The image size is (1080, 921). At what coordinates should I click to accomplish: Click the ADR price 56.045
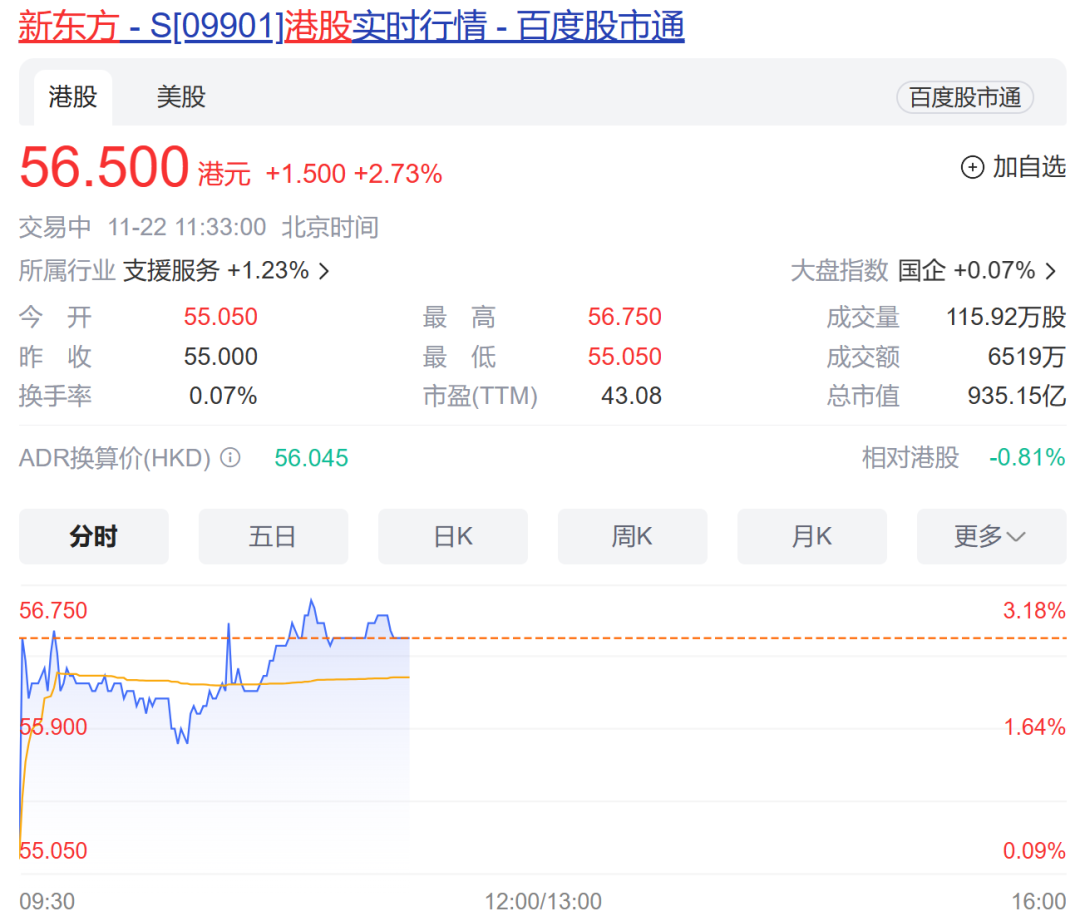[x=311, y=458]
